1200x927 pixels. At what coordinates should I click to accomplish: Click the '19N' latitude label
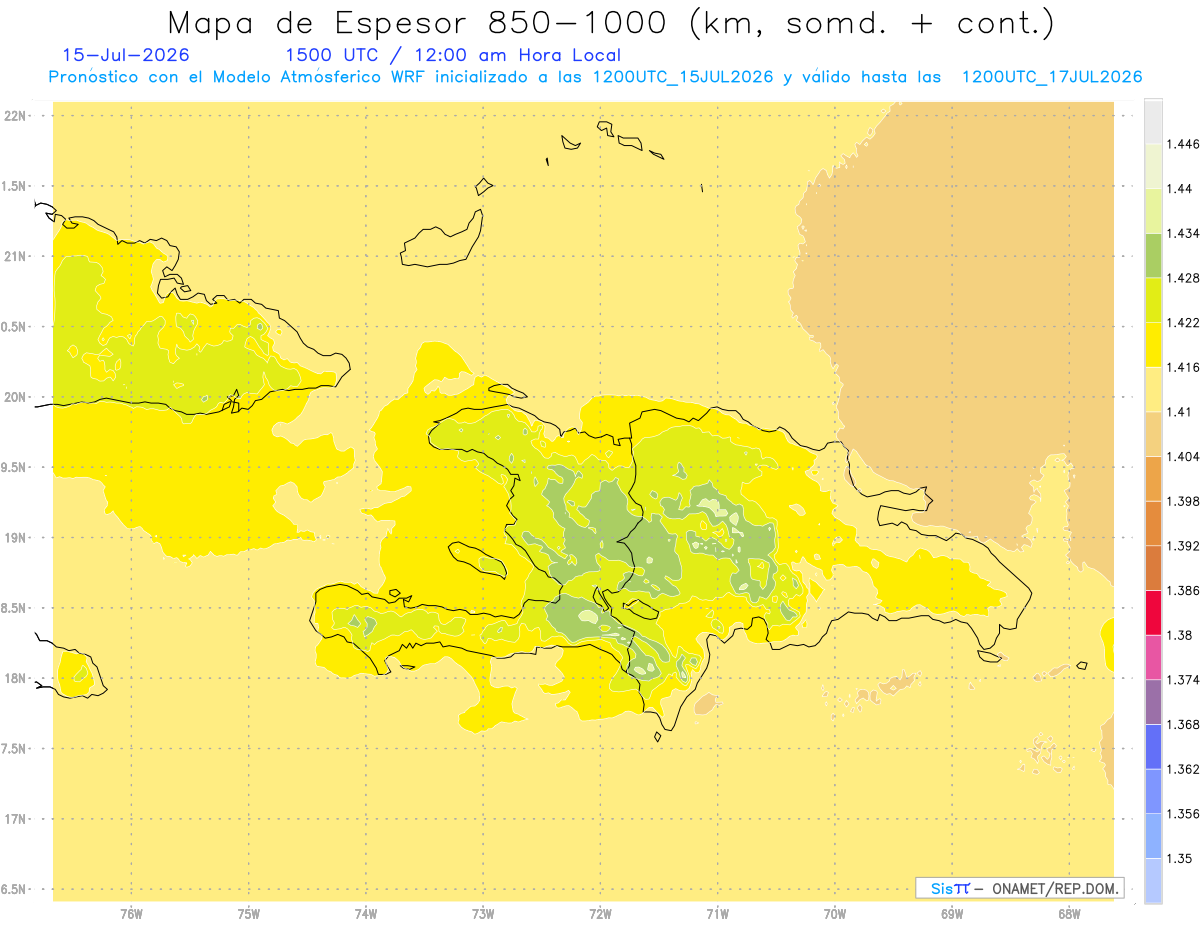tap(17, 538)
